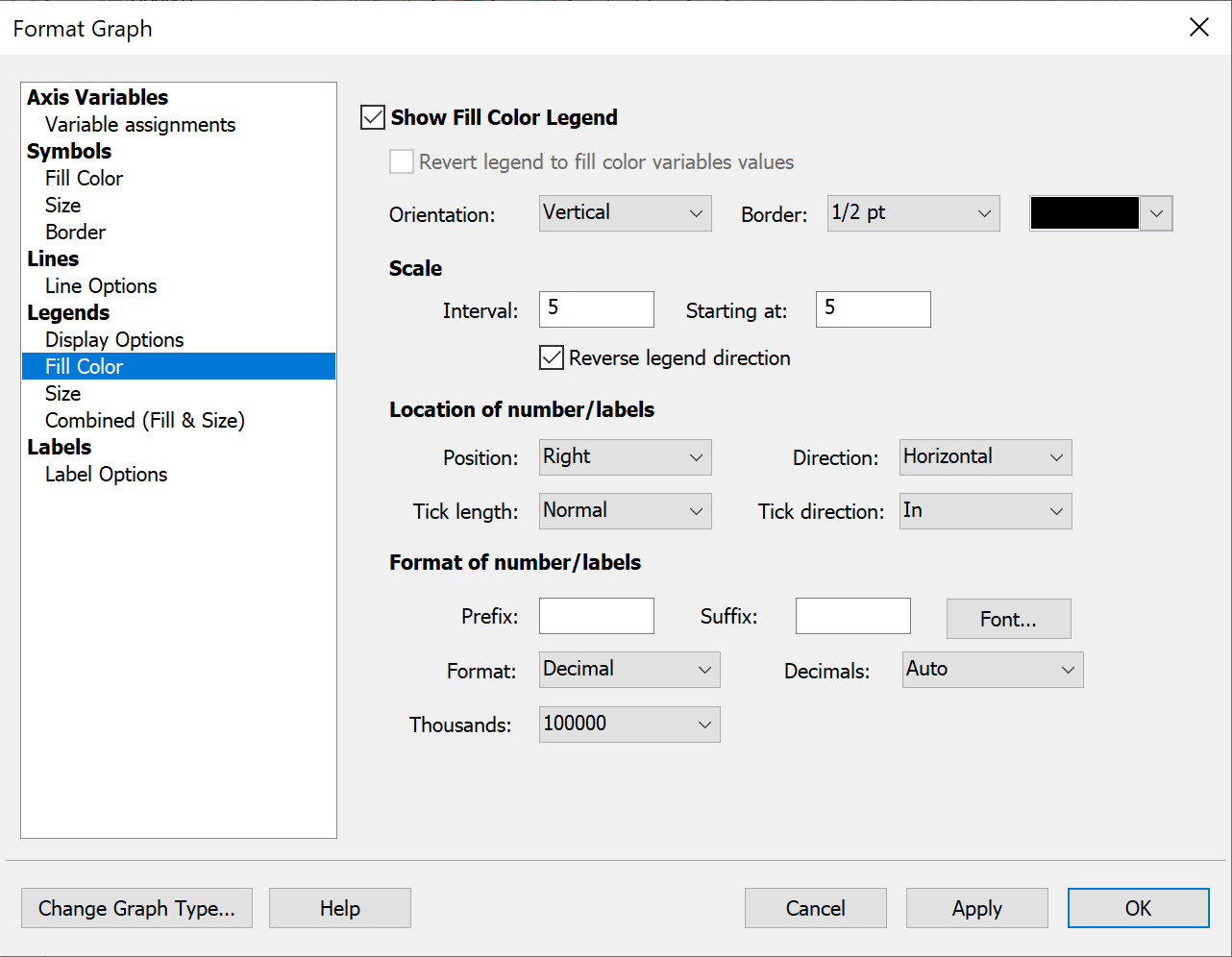
Task: Enable Revert legend to fill color variables values
Action: point(401,161)
